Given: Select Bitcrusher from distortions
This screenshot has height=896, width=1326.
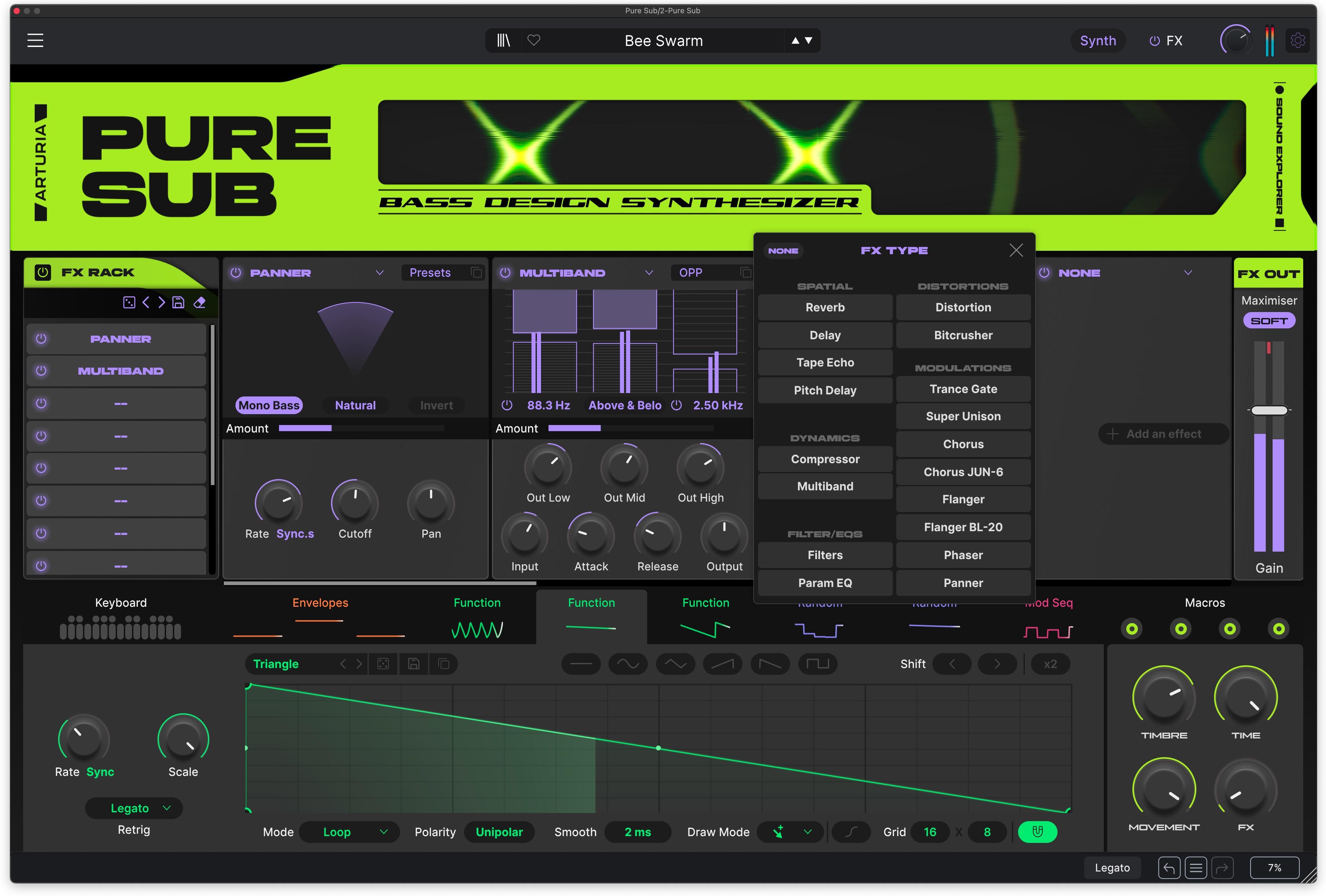Looking at the screenshot, I should [x=963, y=335].
